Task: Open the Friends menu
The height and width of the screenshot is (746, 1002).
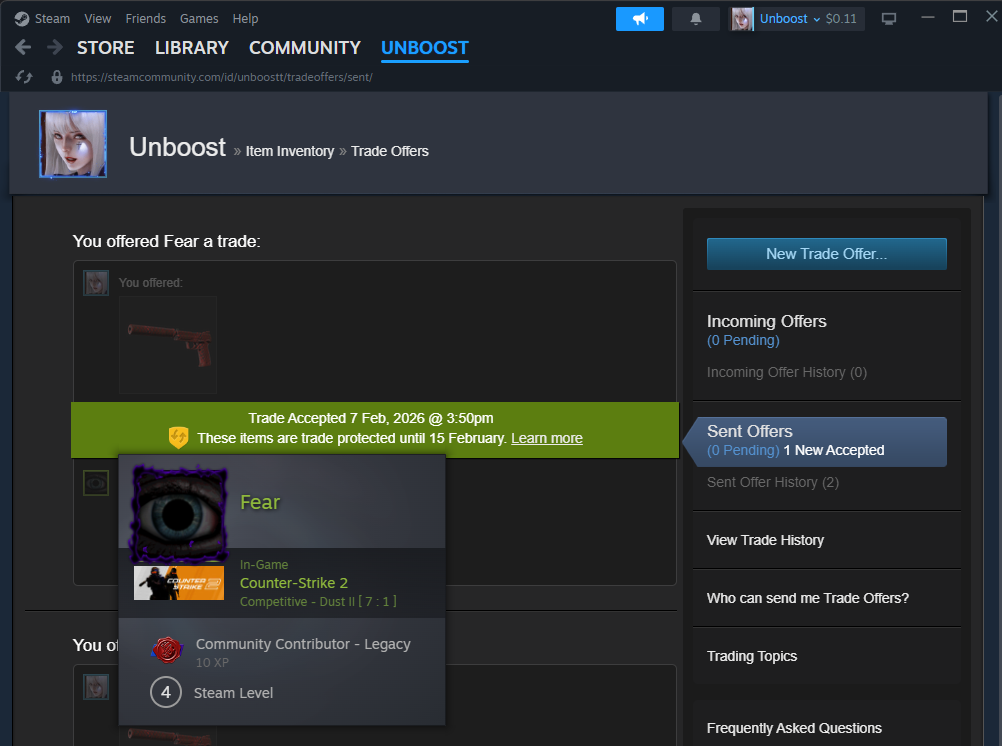Action: pos(146,19)
